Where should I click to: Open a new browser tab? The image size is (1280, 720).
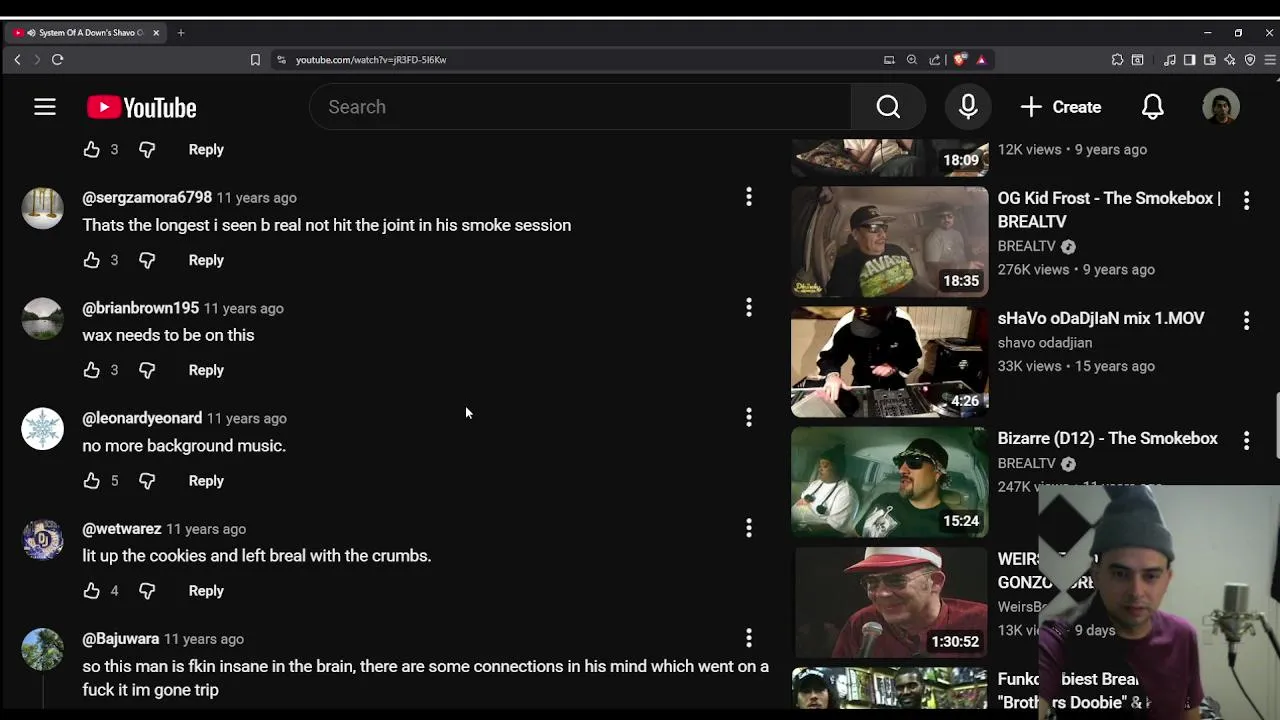pos(181,33)
